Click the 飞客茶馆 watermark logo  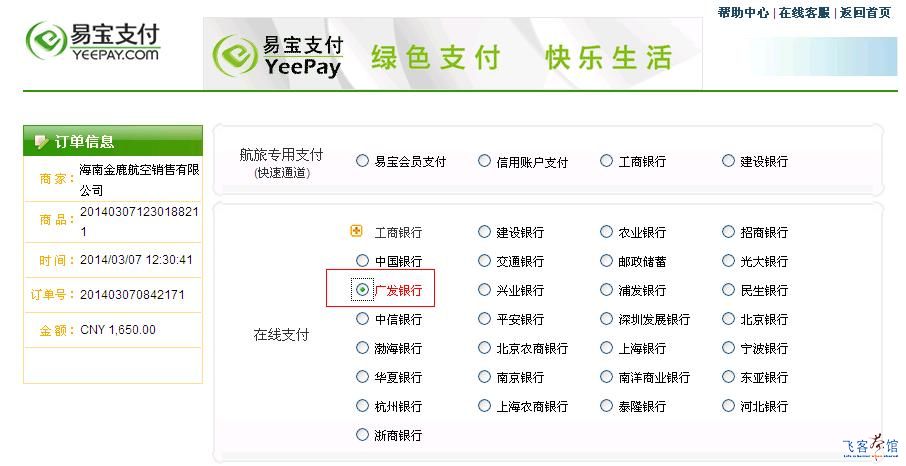871,447
